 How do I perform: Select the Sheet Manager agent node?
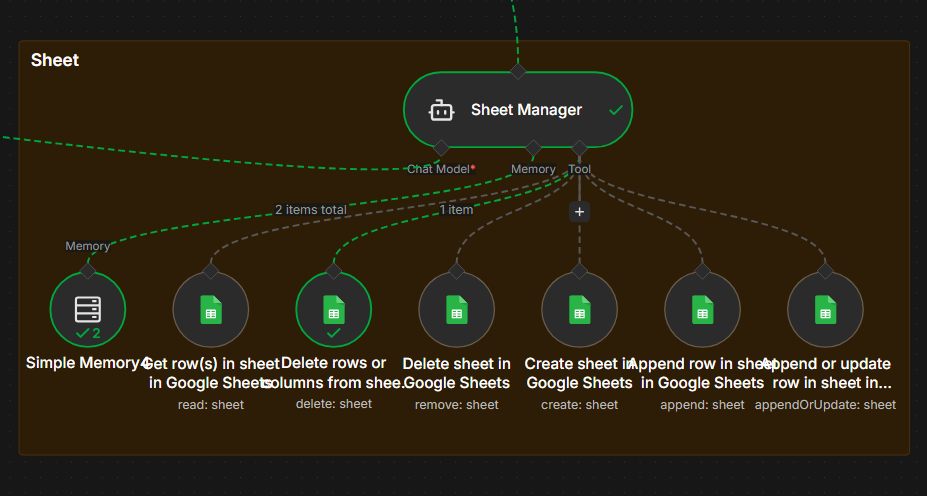[x=518, y=110]
